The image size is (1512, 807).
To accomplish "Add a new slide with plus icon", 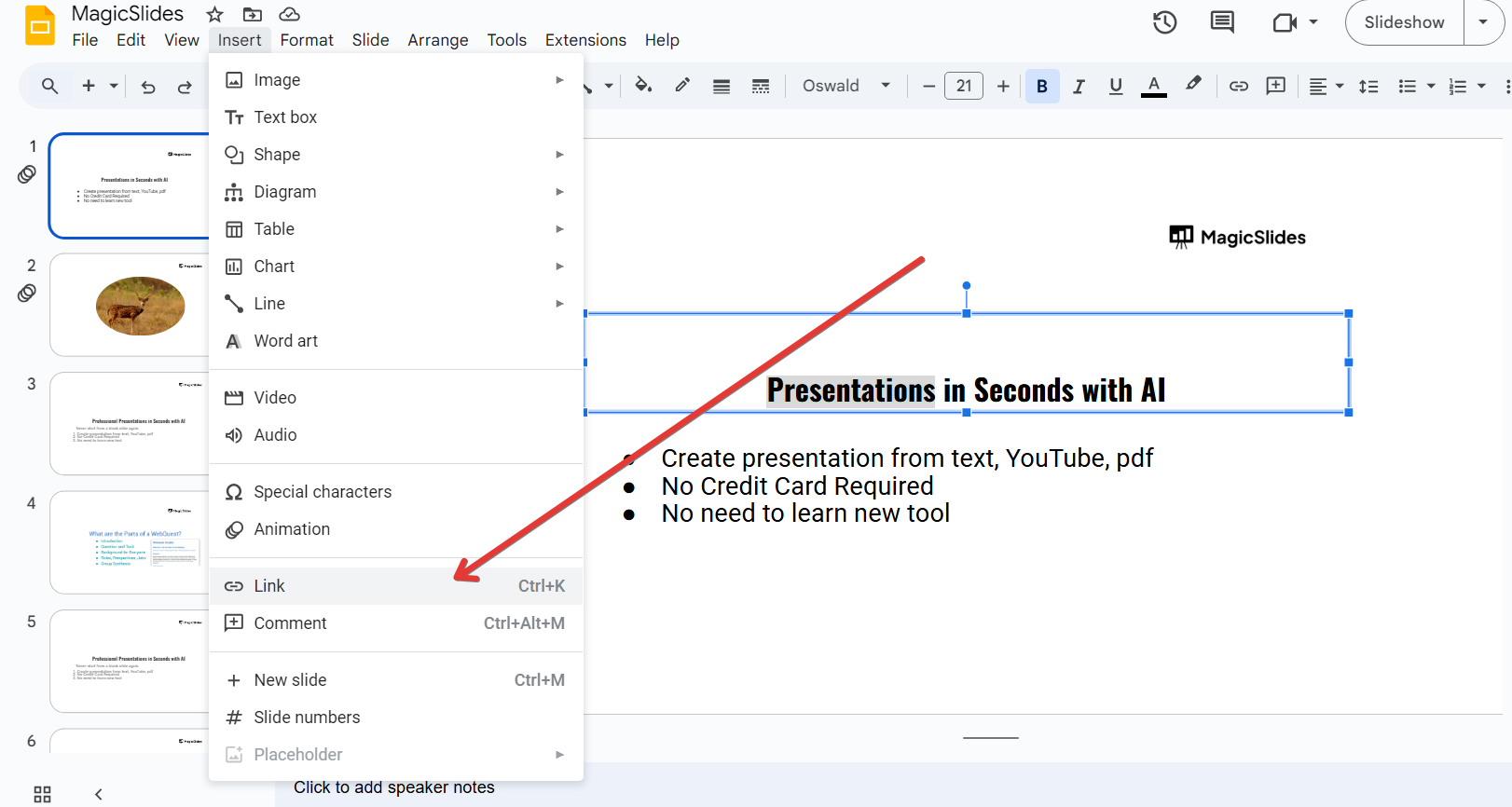I will click(x=89, y=86).
